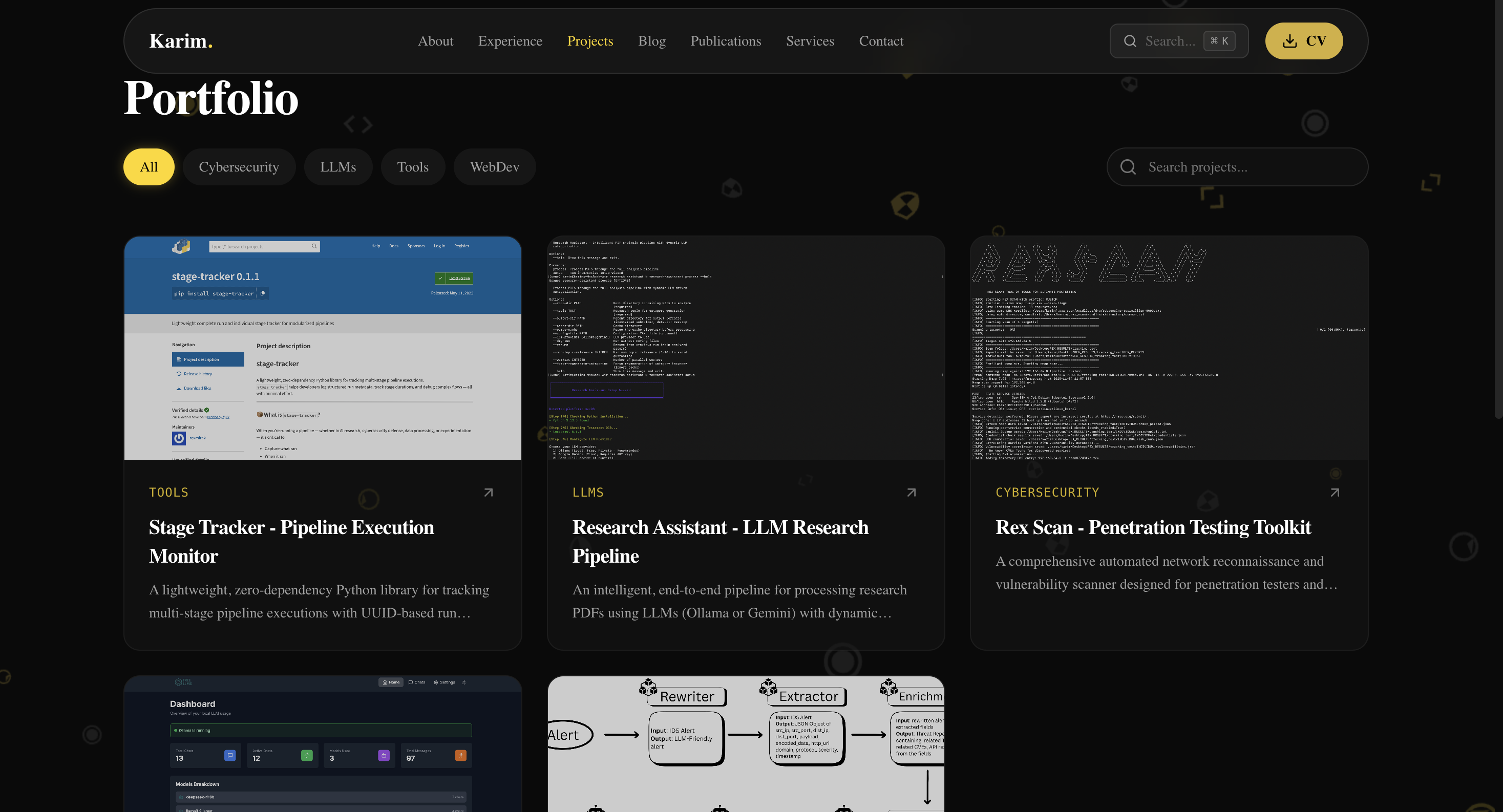
Task: Select the All filter pill
Action: click(x=149, y=167)
